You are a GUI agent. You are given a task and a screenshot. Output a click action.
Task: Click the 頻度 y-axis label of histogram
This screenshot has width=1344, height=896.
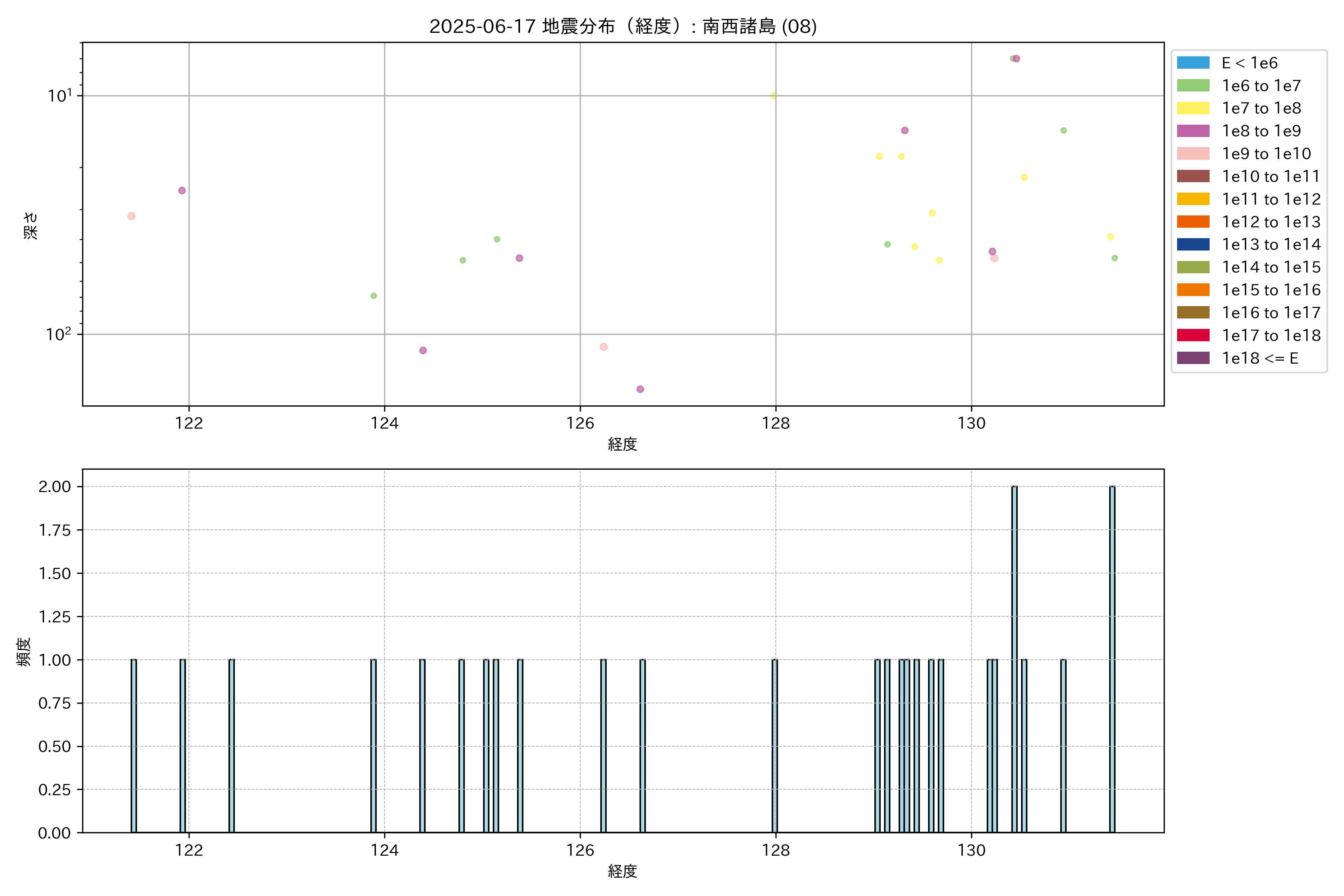point(24,651)
